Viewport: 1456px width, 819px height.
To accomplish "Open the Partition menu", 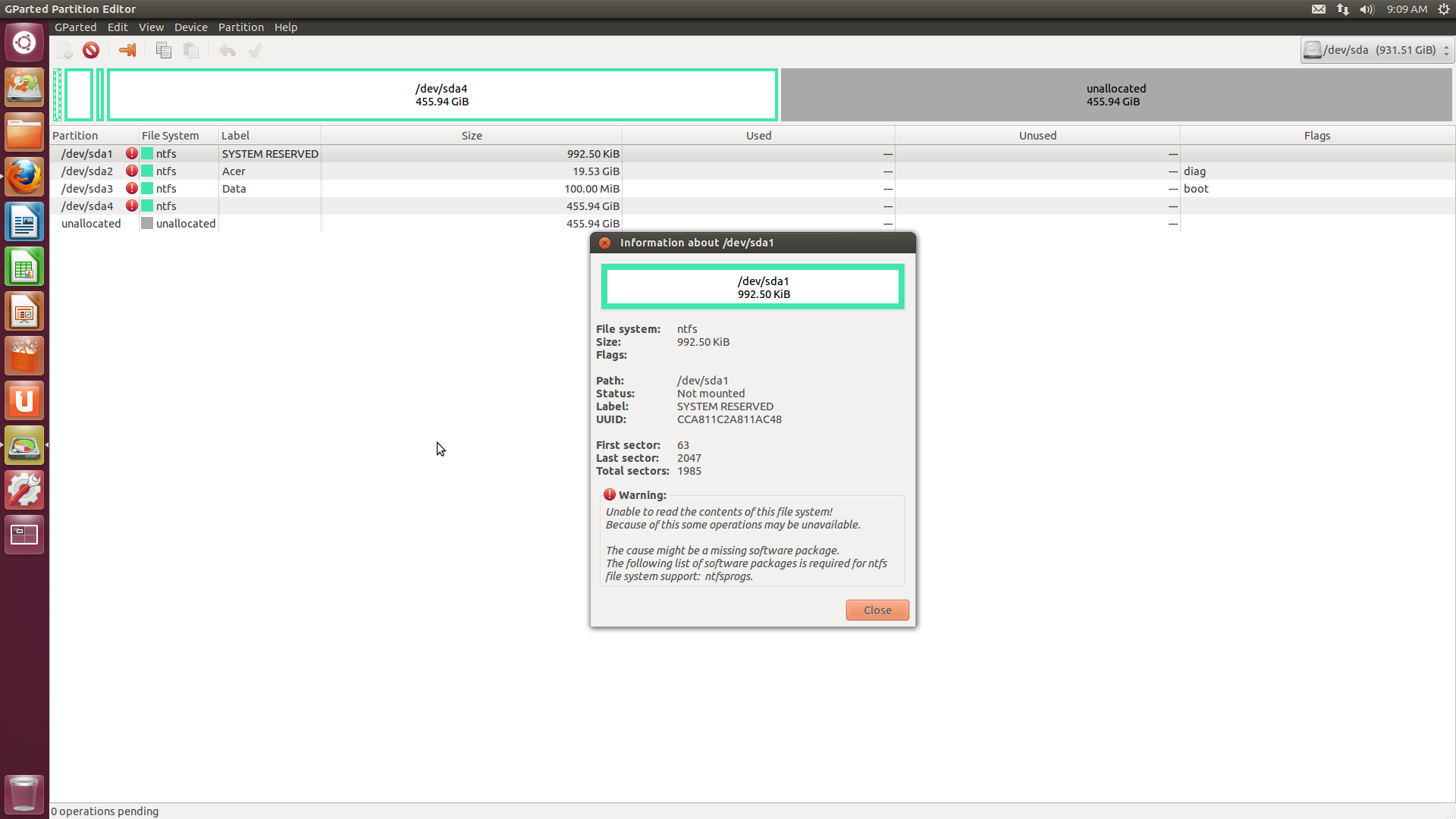I will 241,27.
